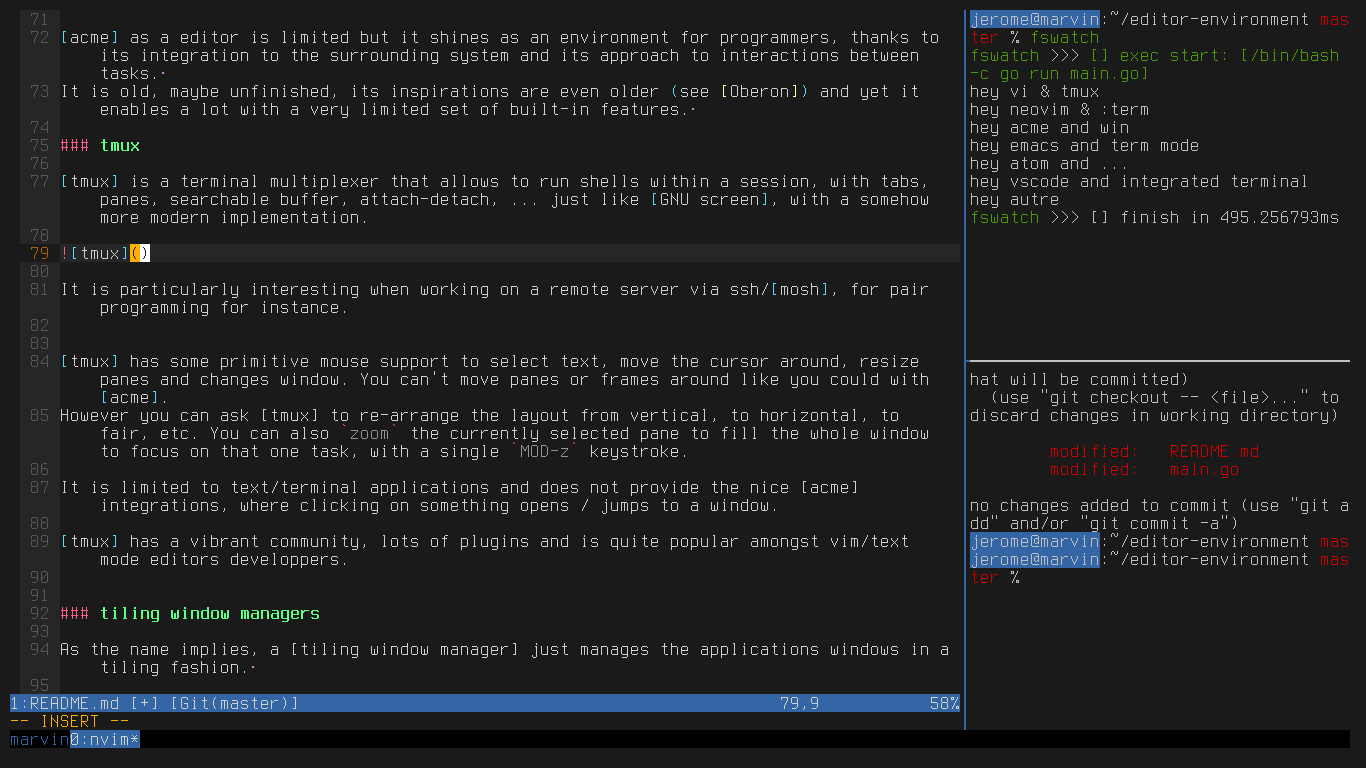Click the '### tmux' heading line
Screen dimensions: 1366x768
[100, 145]
